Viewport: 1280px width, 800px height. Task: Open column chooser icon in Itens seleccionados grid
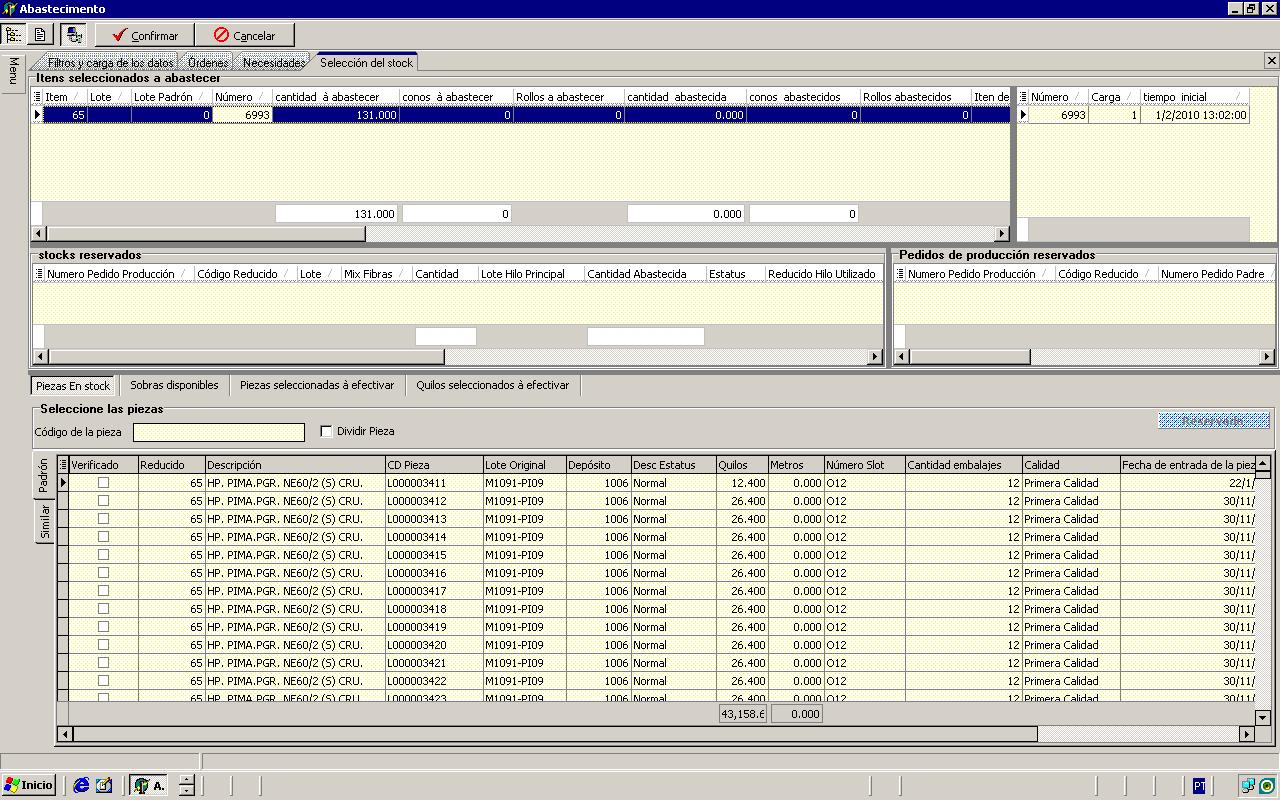tap(37, 97)
